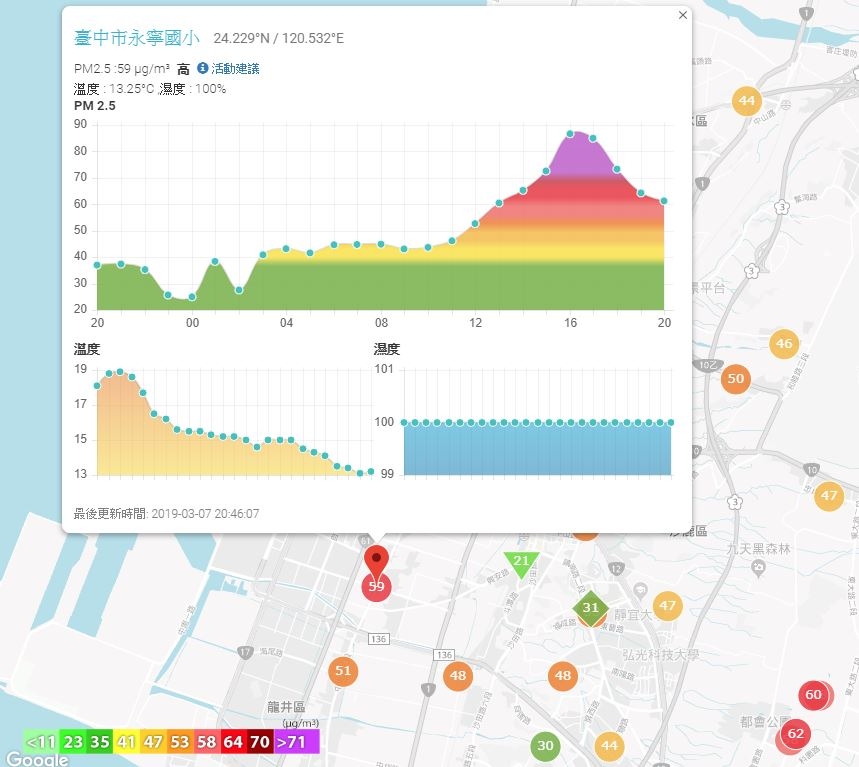Click the blue info icon beside 活動建議
This screenshot has width=859, height=767.
(202, 68)
